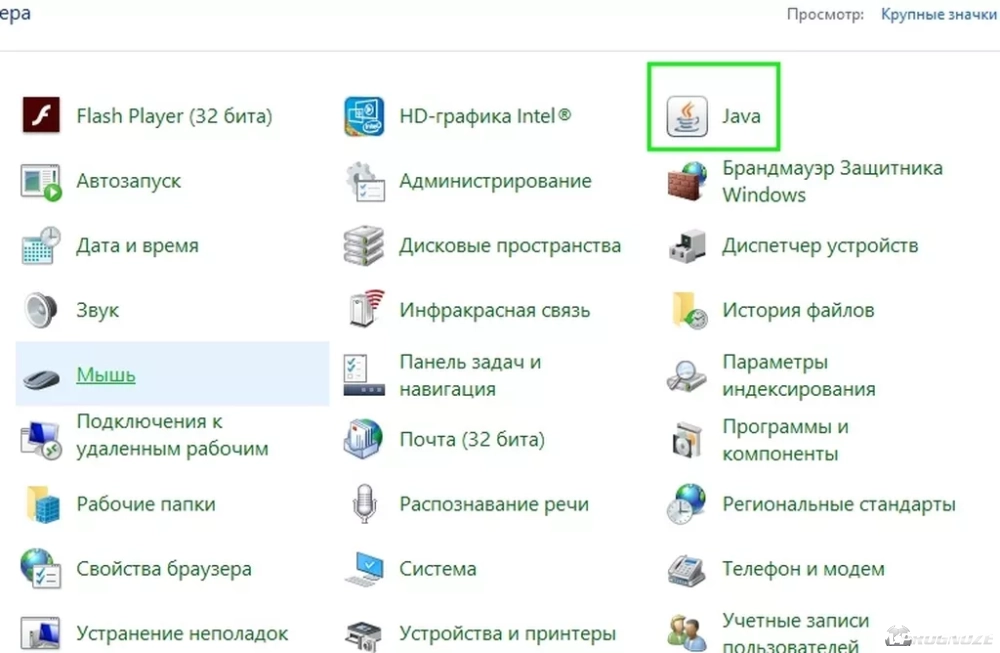Select the Дата и время calendar icon
The height and width of the screenshot is (653, 1000).
coord(42,246)
